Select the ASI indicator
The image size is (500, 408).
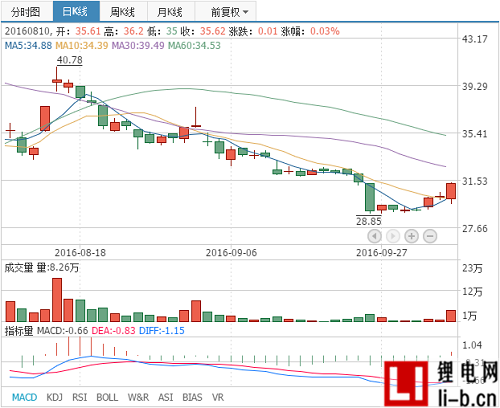[x=166, y=397]
